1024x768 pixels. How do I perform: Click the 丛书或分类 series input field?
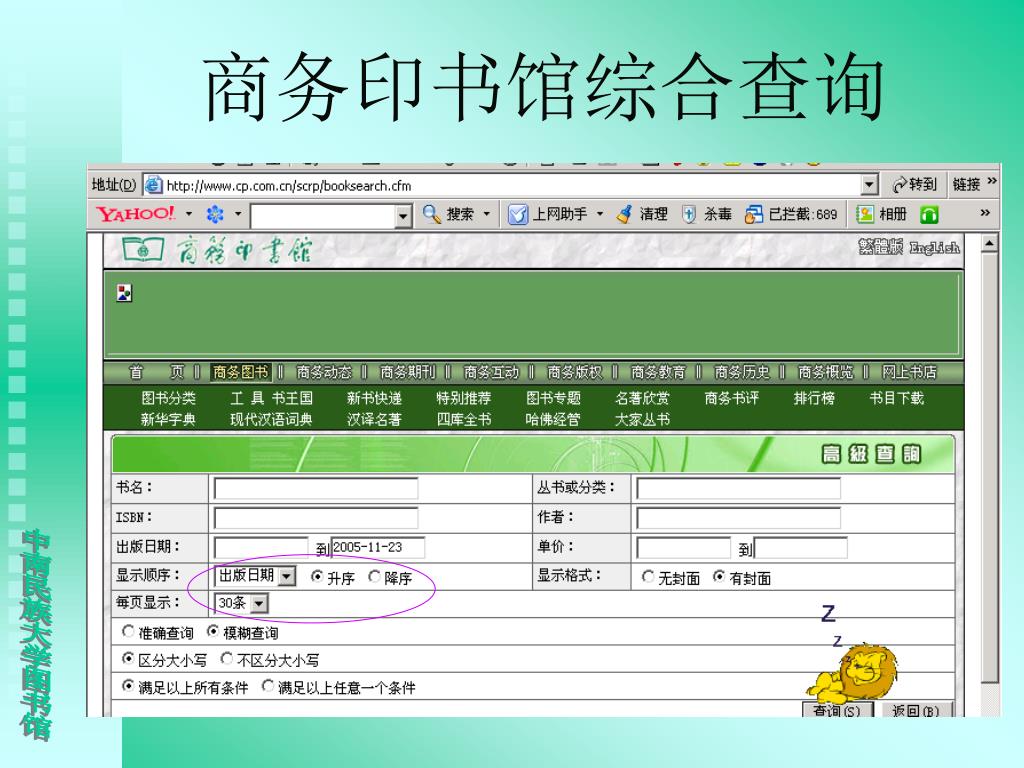click(739, 488)
